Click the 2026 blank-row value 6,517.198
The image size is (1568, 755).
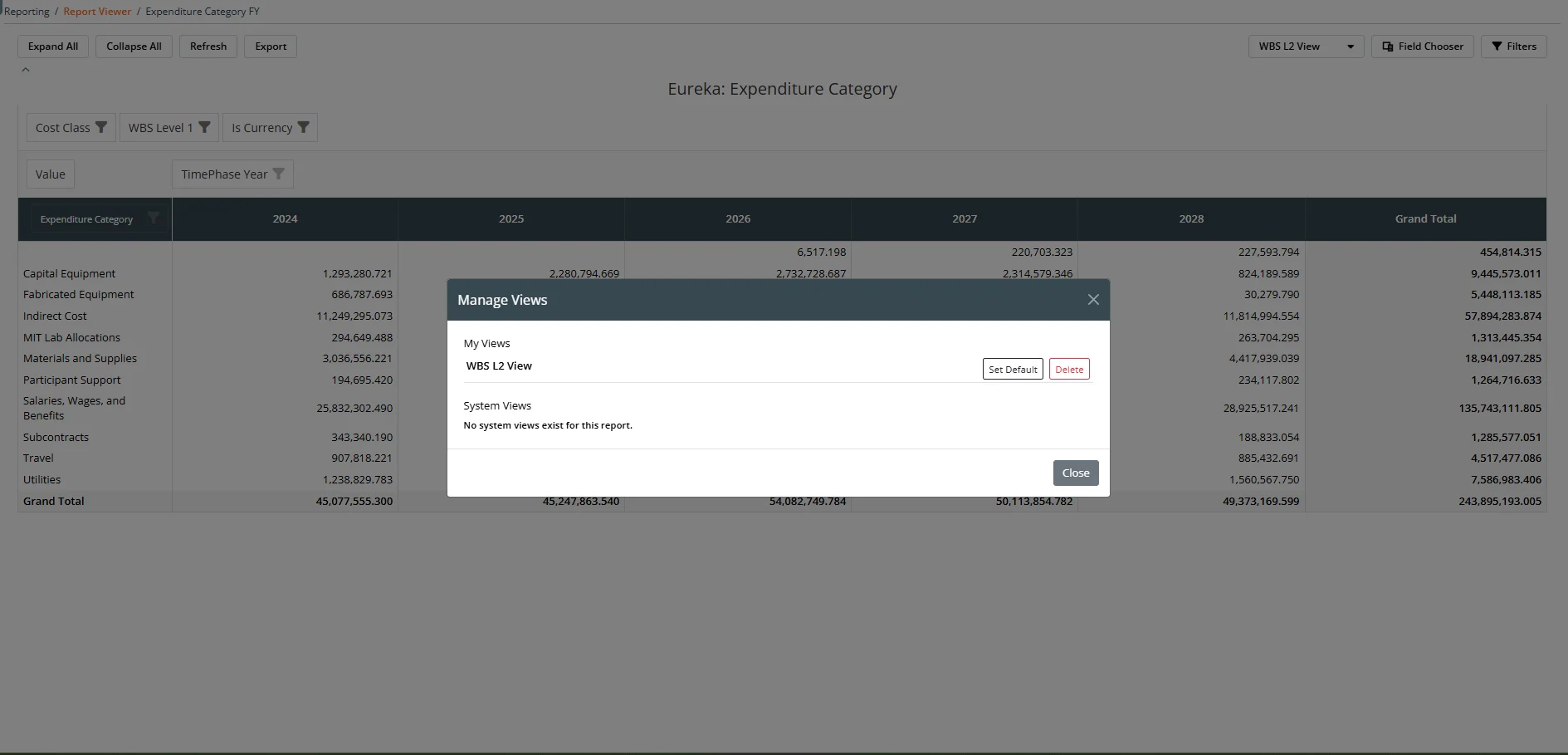coord(822,252)
